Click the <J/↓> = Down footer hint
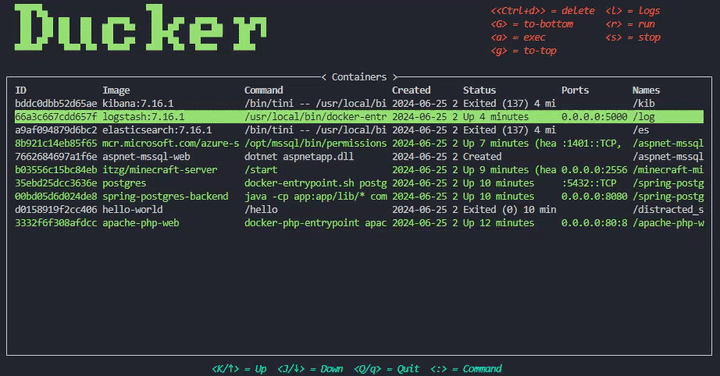This screenshot has width=720, height=376. (x=310, y=369)
